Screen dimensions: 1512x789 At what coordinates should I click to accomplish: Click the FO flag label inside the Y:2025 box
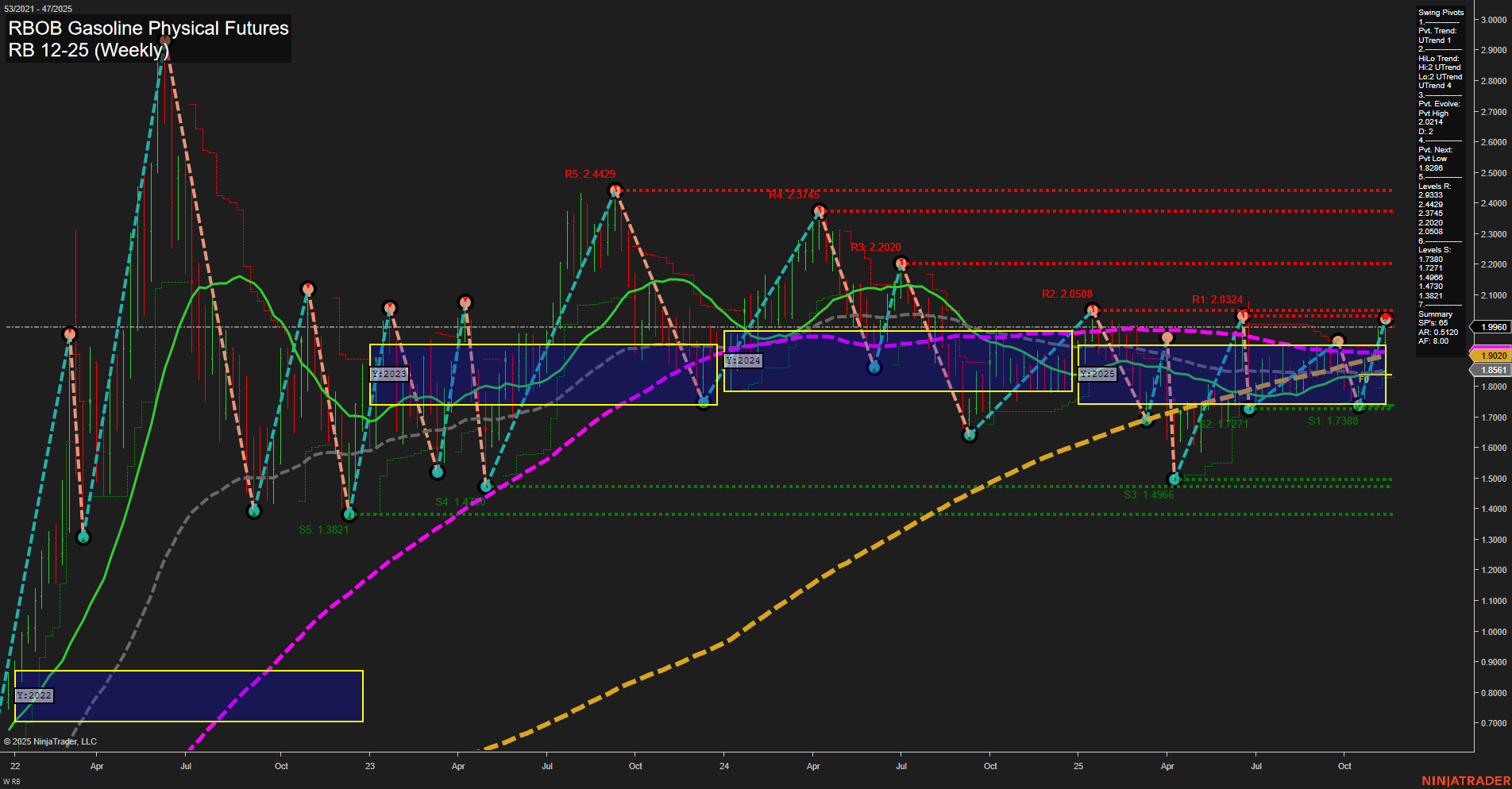[1363, 380]
